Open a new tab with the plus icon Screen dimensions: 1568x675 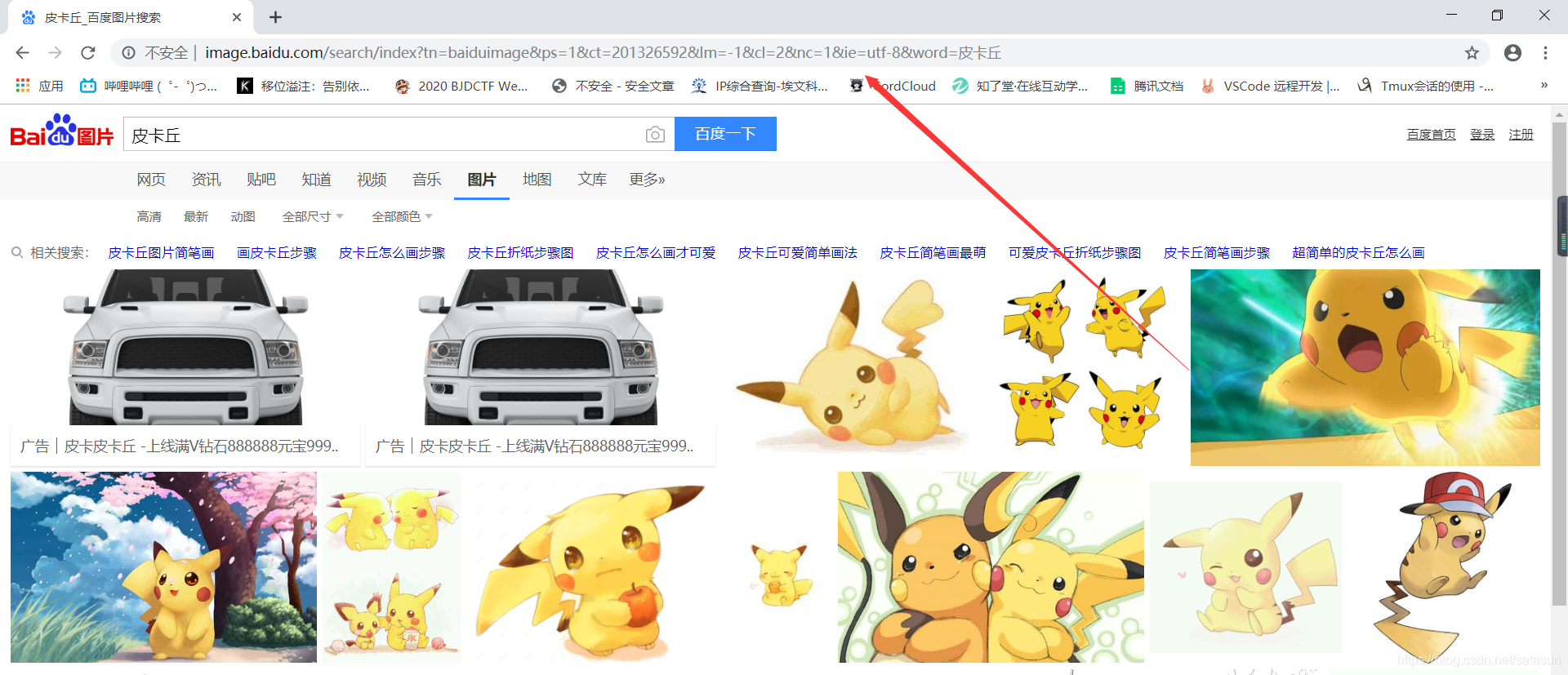pyautogui.click(x=276, y=17)
